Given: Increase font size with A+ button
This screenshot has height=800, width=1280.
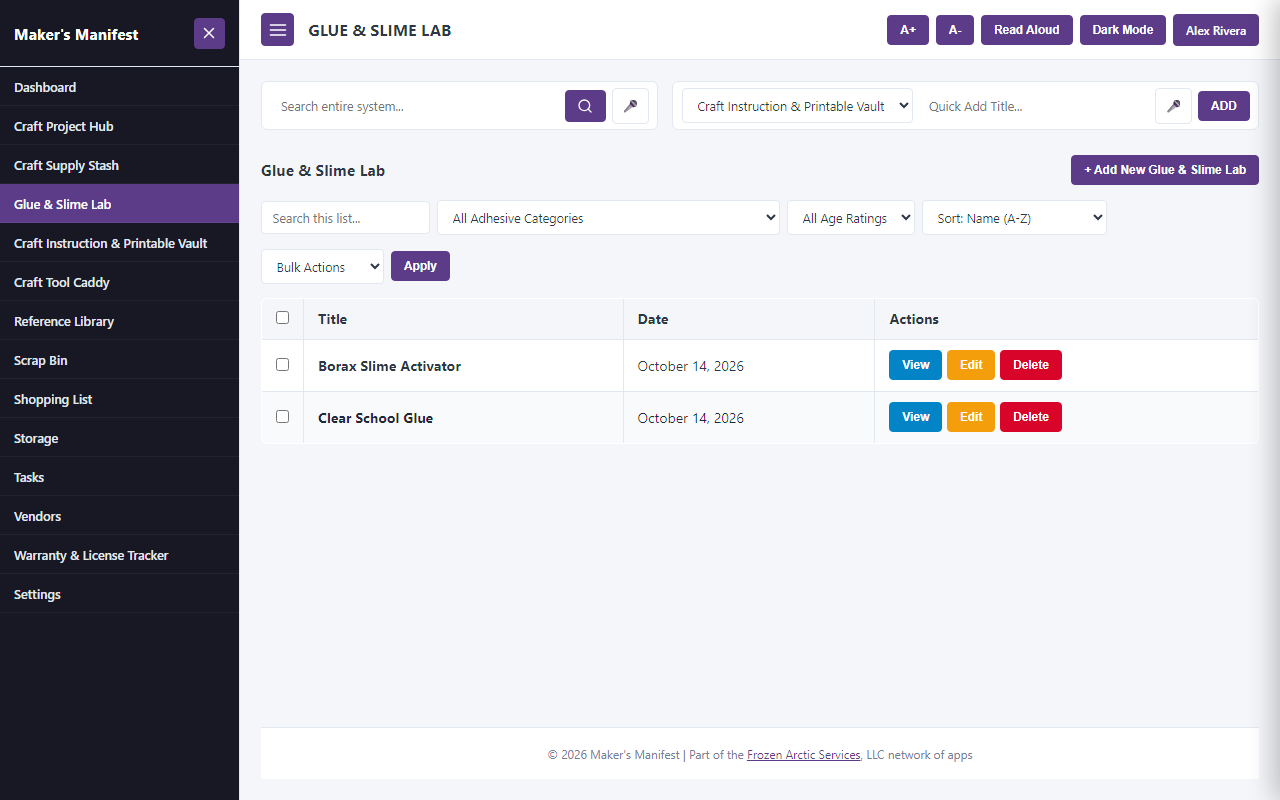Looking at the screenshot, I should (x=908, y=30).
